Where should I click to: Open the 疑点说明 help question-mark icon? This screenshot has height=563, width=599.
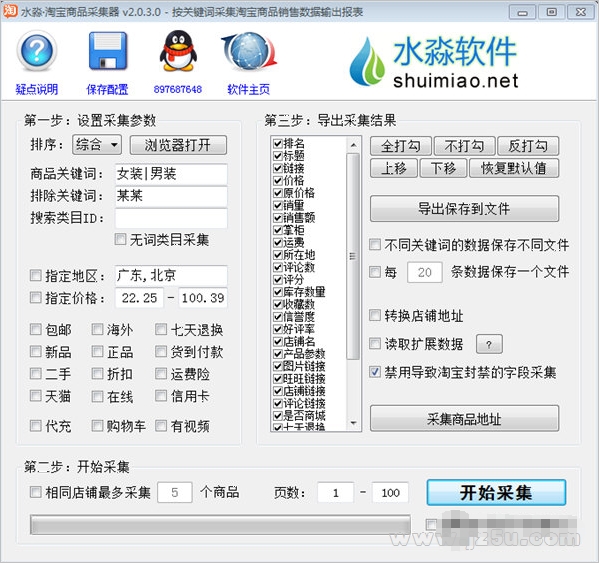36,51
